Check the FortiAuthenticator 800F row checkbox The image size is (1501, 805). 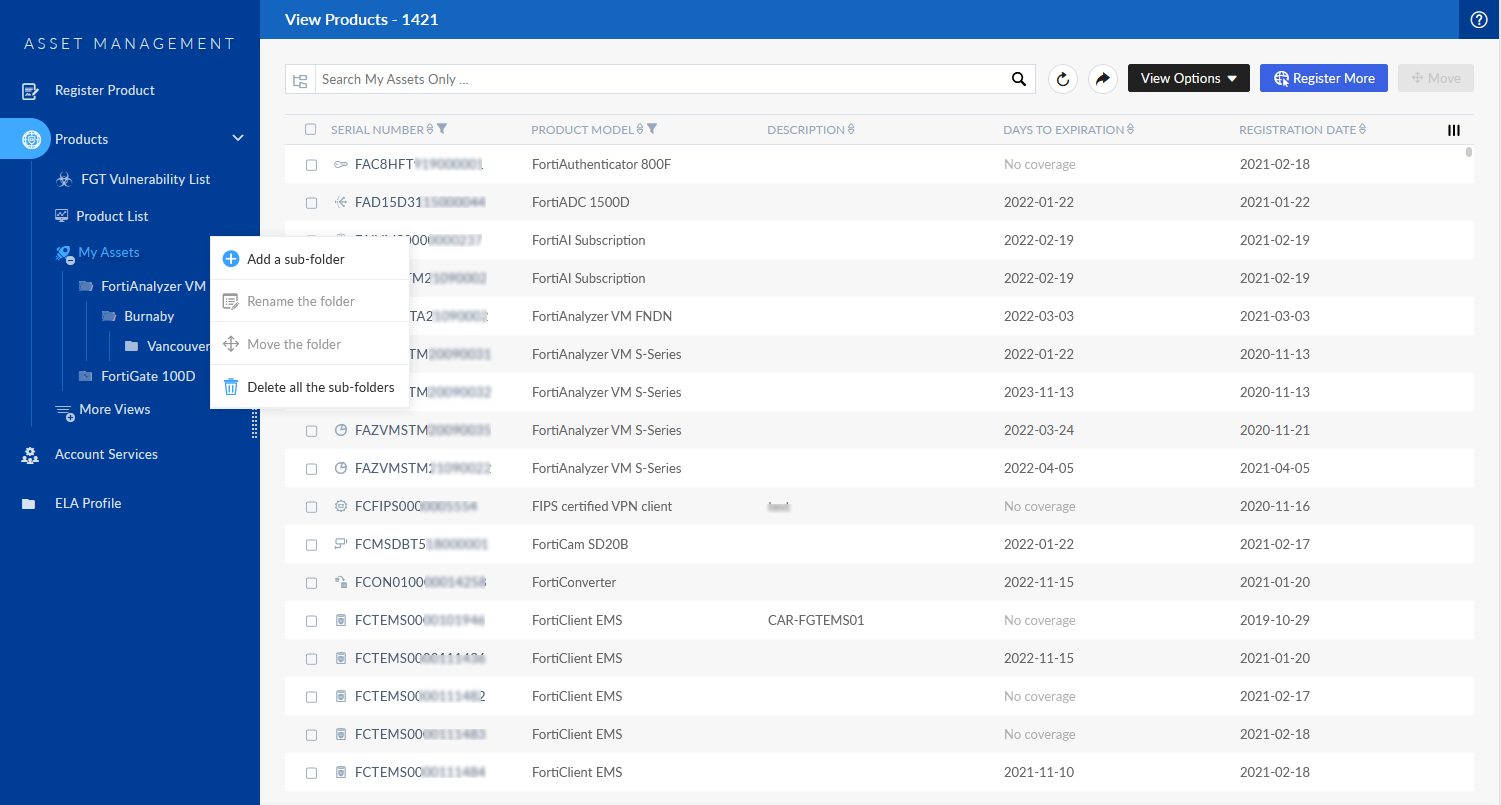(311, 165)
